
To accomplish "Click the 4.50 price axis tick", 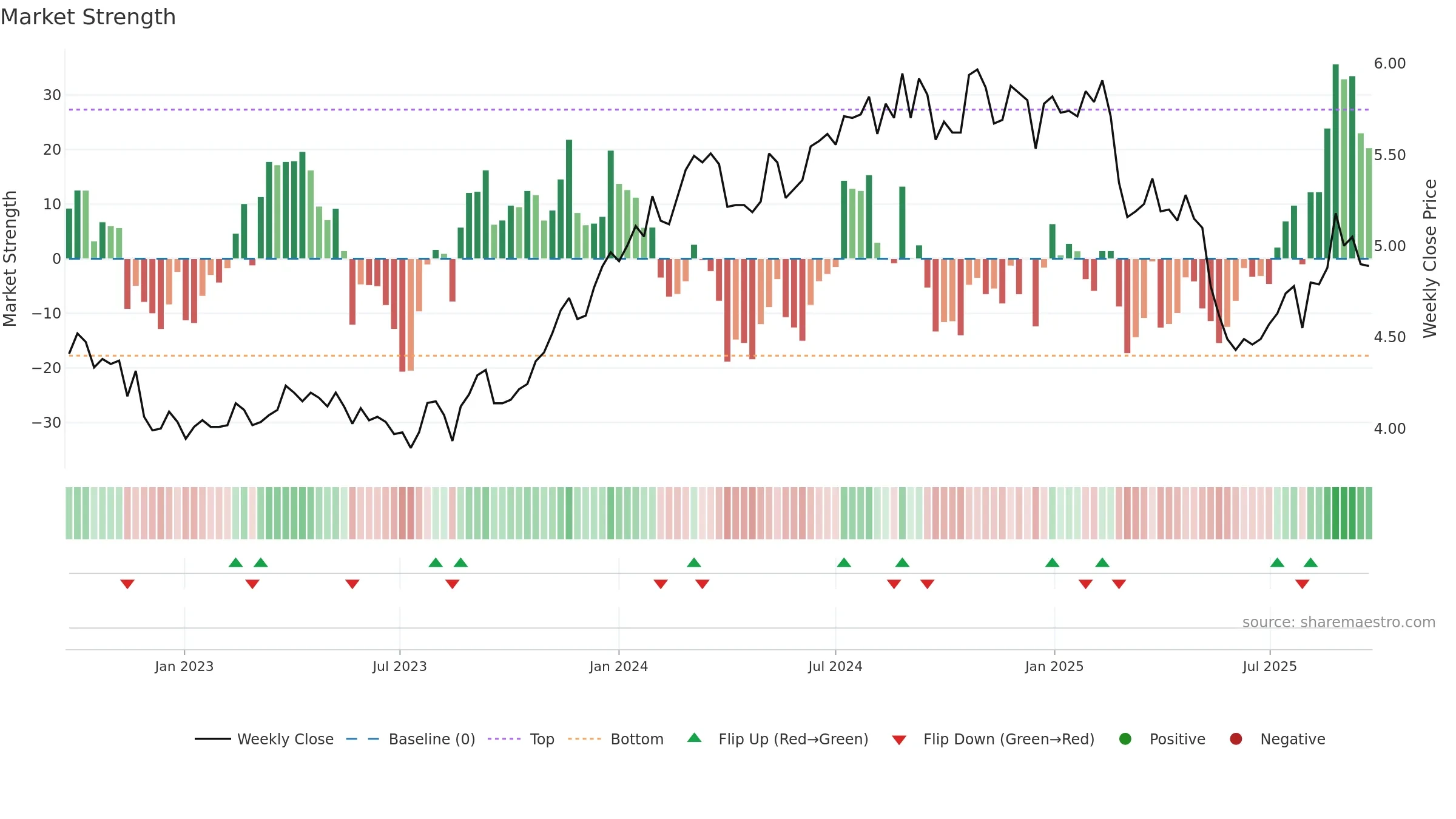I will point(1390,337).
